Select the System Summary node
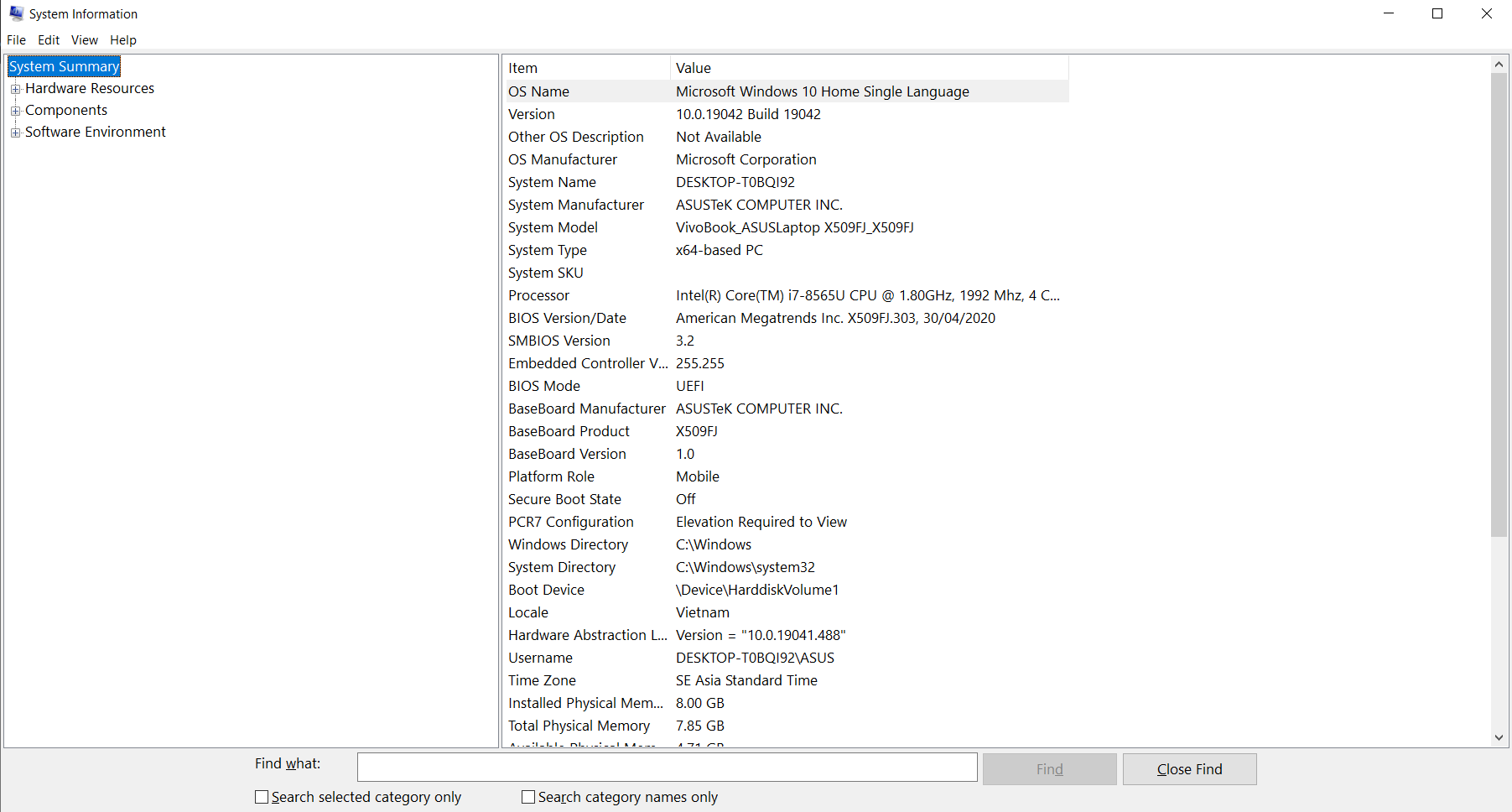The image size is (1512, 812). point(64,66)
